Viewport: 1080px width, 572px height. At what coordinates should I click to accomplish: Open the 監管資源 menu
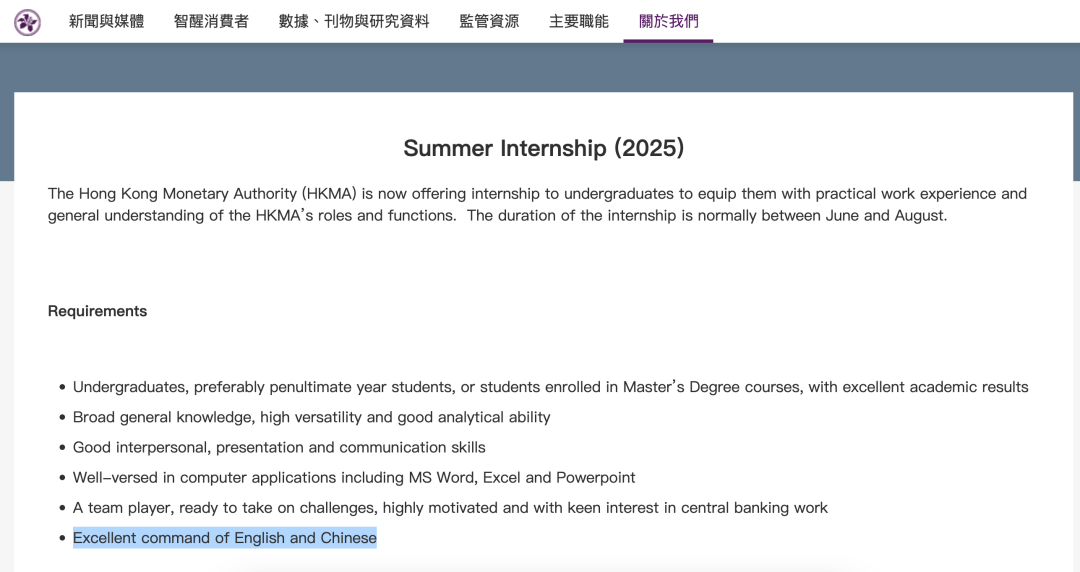(x=489, y=21)
